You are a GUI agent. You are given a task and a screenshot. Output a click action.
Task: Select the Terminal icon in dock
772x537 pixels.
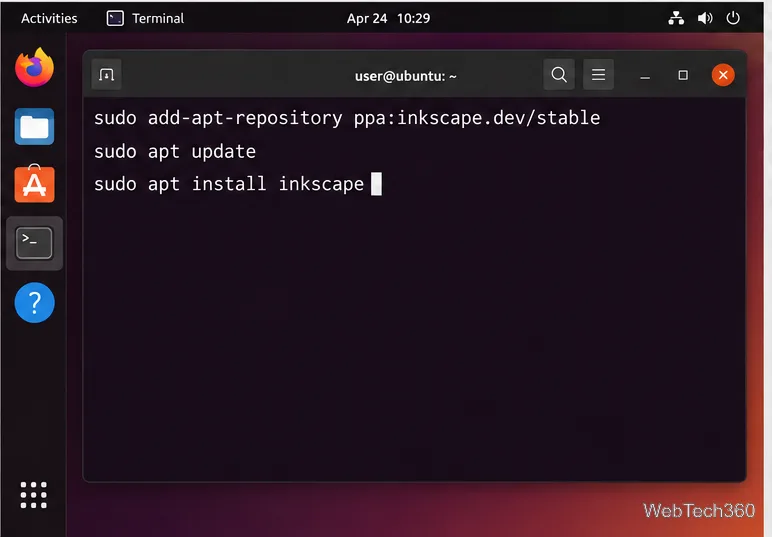(34, 243)
